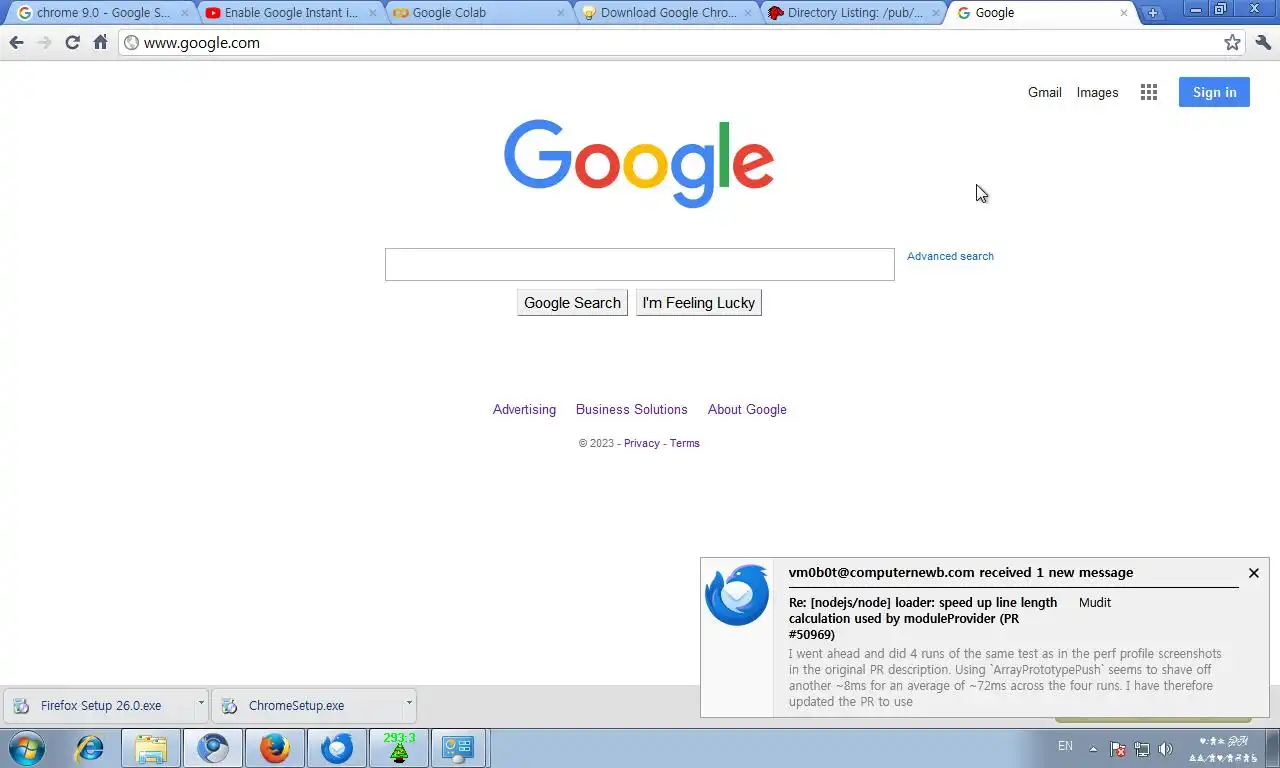Click the browser forward arrow
This screenshot has width=1280, height=768.
click(44, 42)
